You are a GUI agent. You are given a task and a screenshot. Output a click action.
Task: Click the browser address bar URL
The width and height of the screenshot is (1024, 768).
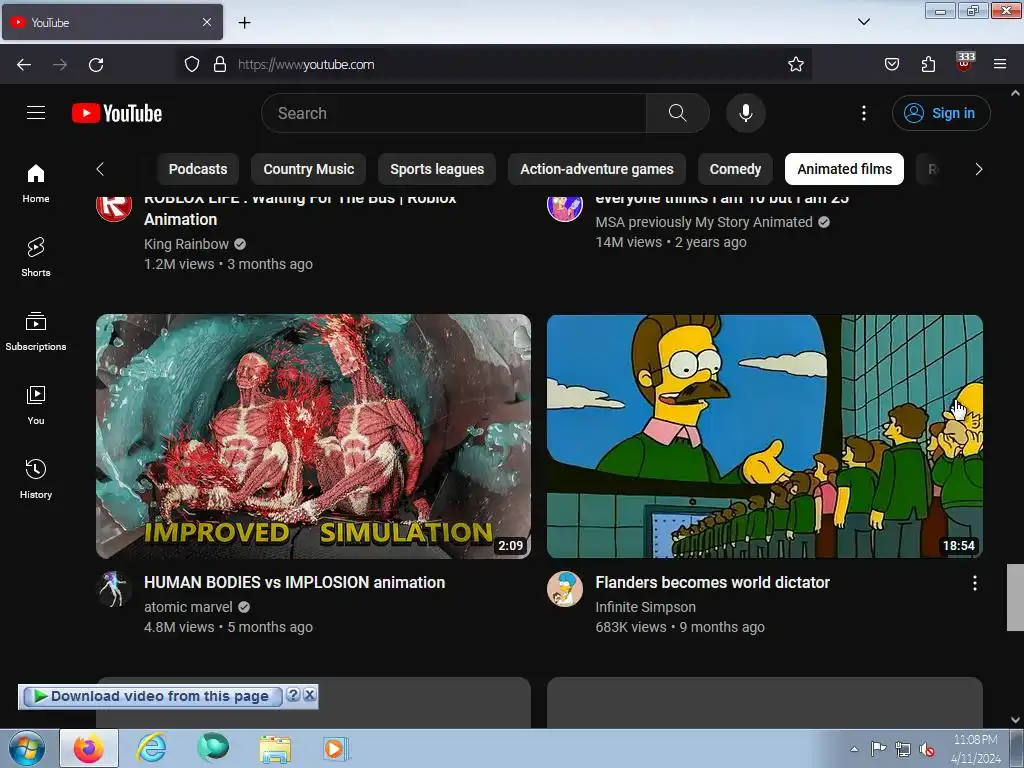pyautogui.click(x=306, y=64)
